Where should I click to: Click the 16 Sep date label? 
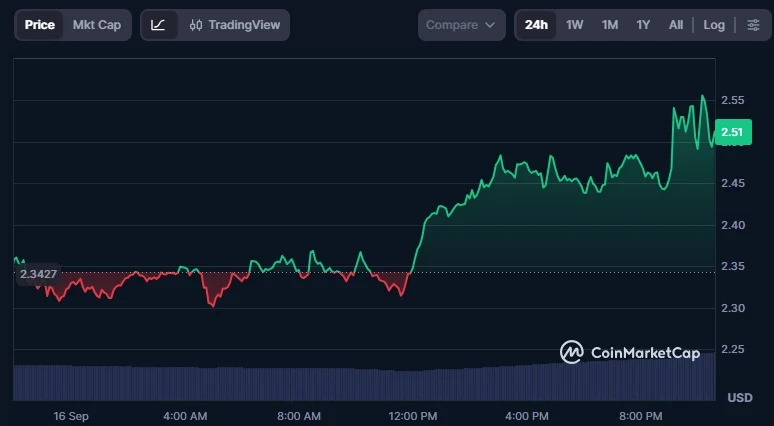(x=71, y=416)
